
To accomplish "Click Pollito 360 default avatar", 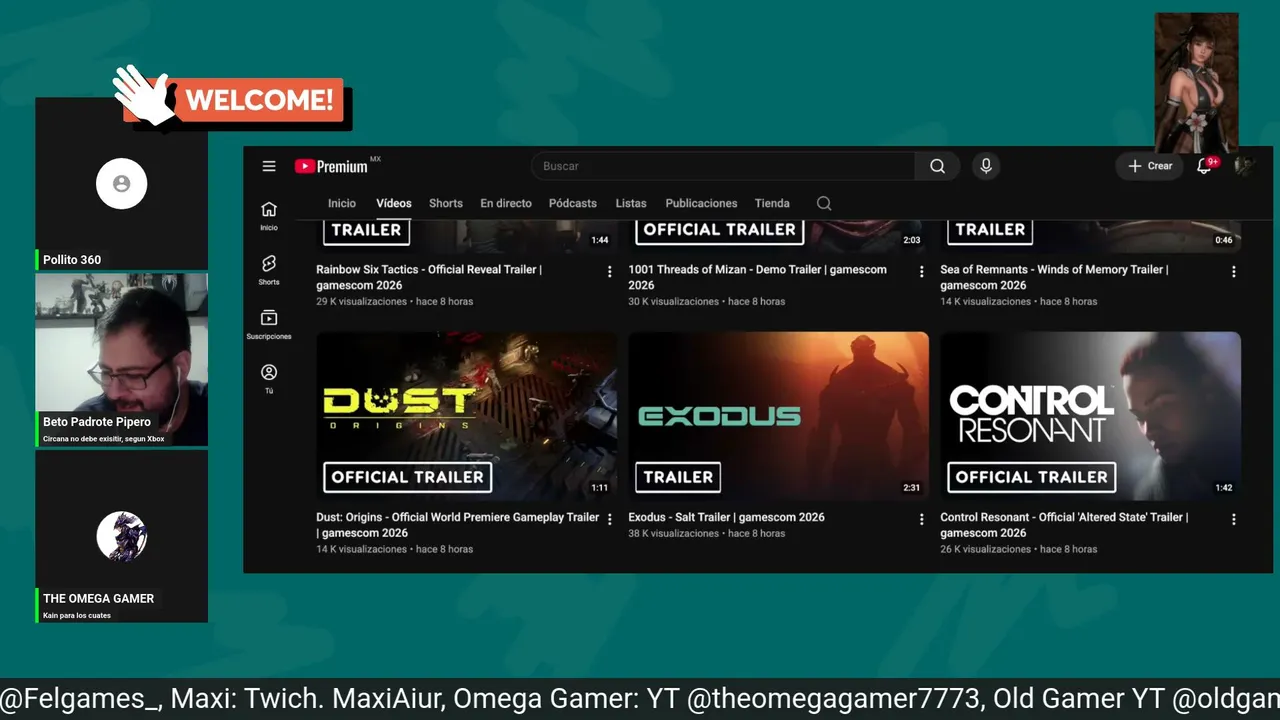I will pyautogui.click(x=122, y=184).
